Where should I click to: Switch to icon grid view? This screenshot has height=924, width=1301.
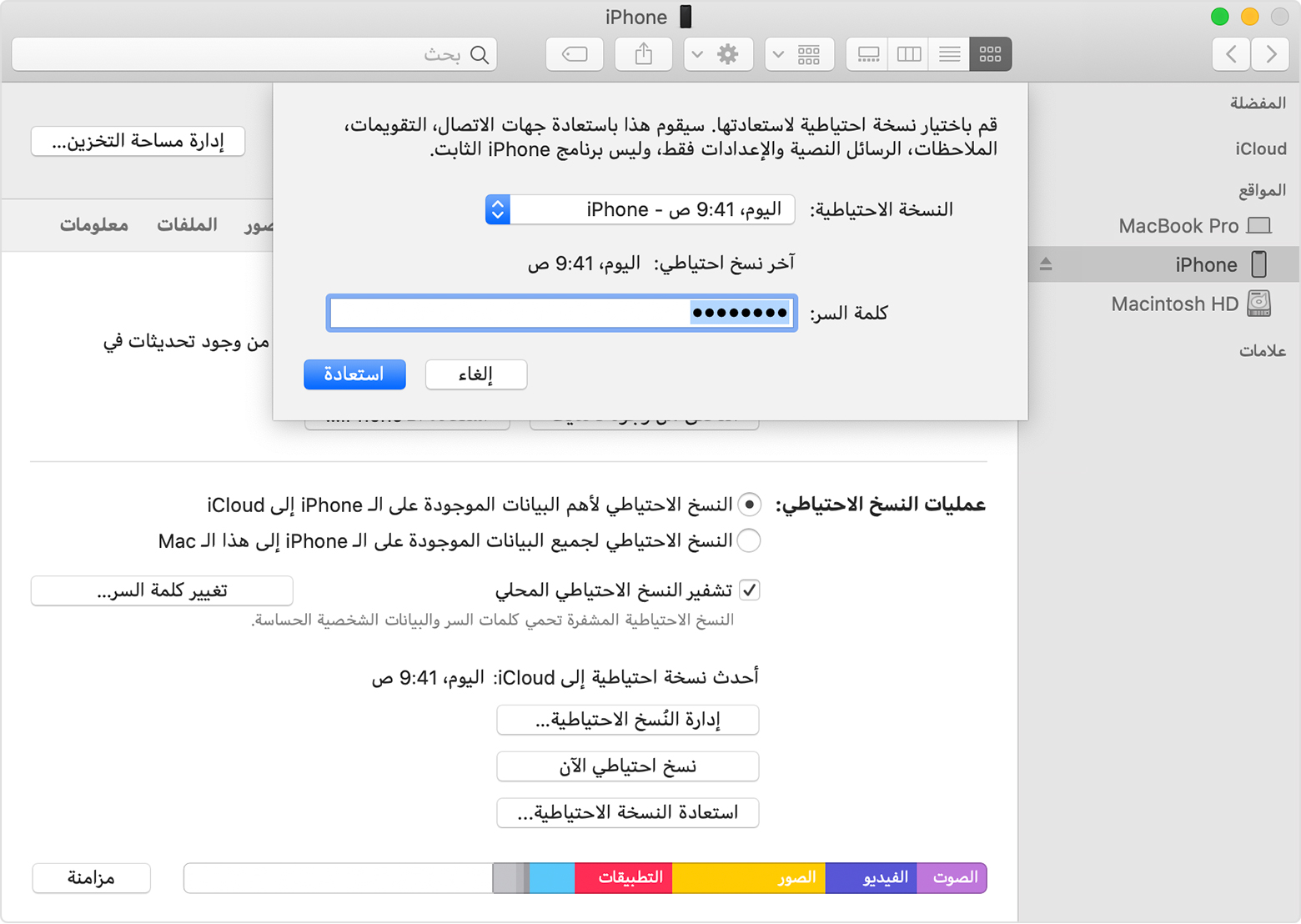pos(990,54)
